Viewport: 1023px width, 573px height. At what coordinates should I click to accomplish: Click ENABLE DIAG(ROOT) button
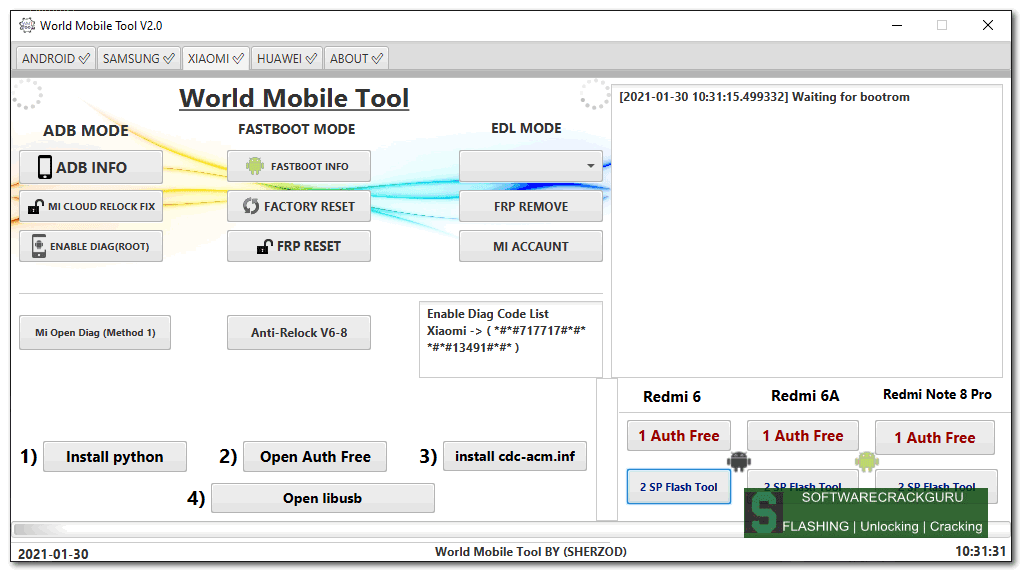point(91,246)
